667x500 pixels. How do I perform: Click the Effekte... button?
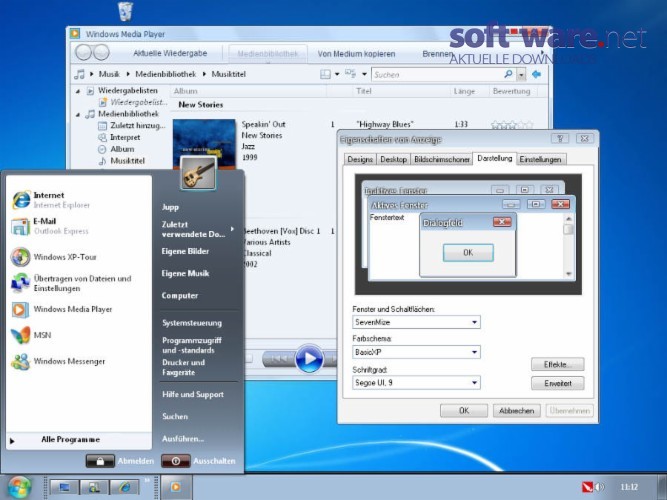coord(557,365)
